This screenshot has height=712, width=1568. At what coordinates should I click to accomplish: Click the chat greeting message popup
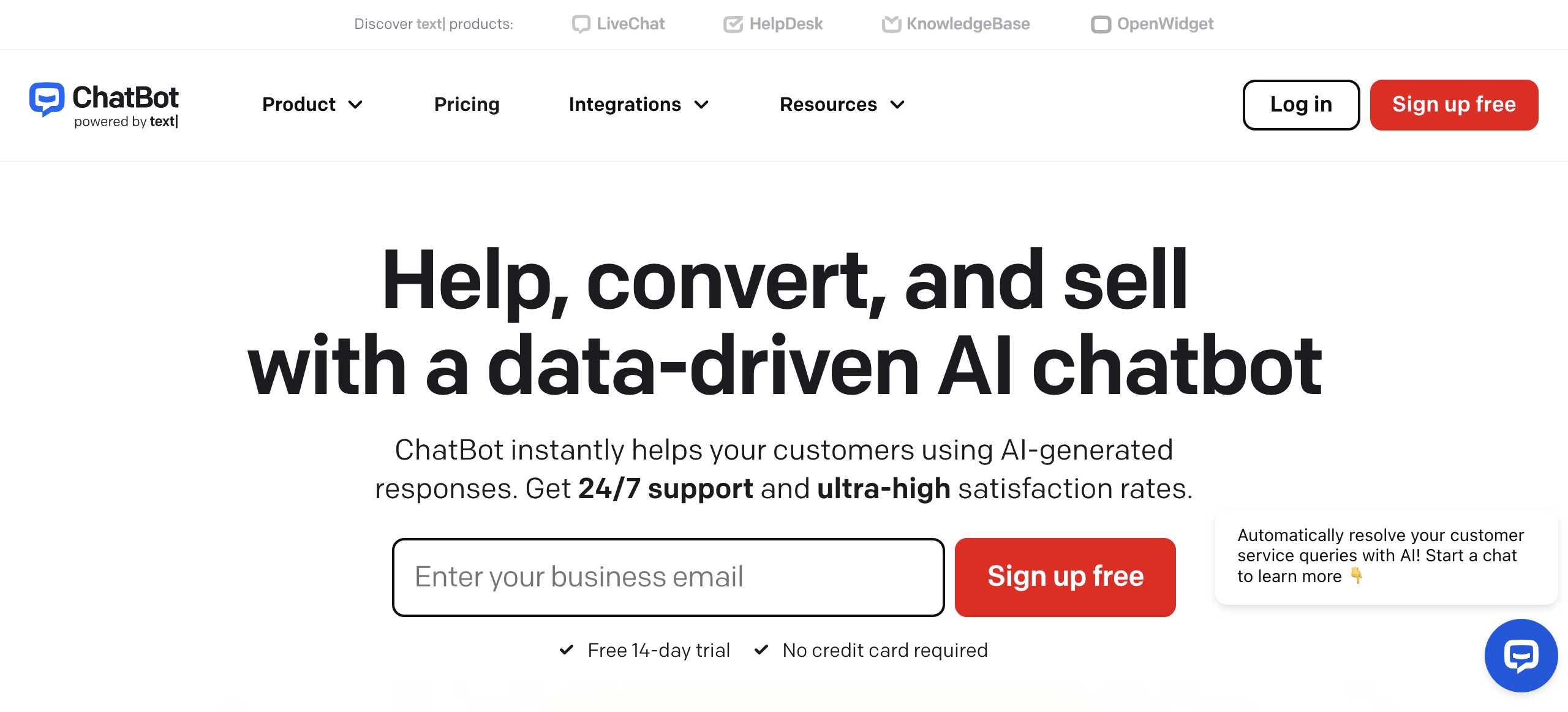click(1385, 556)
